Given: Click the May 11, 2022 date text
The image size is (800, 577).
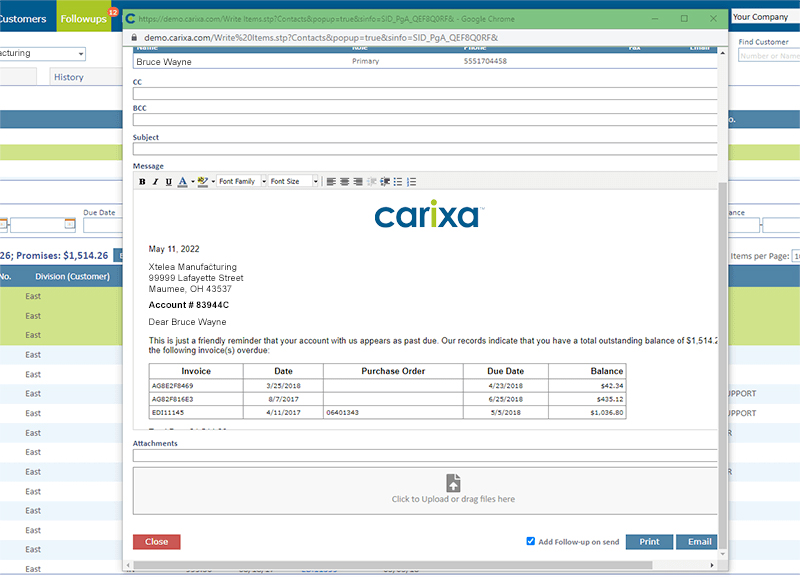Looking at the screenshot, I should tap(174, 249).
